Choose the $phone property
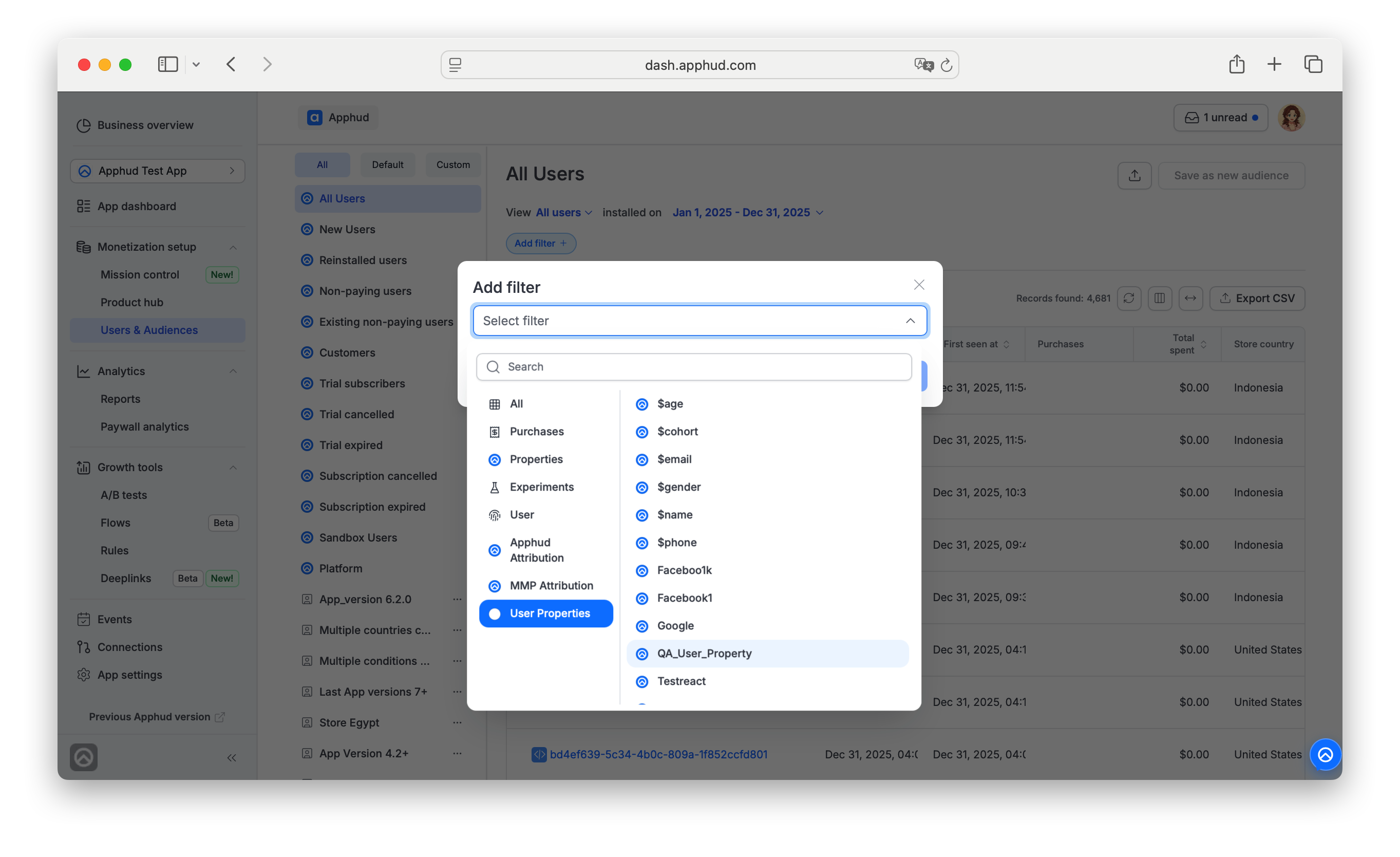This screenshot has width=1400, height=857. [767, 542]
